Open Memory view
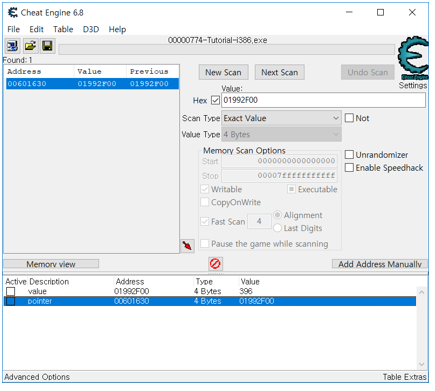This screenshot has height=391, width=435. (x=51, y=264)
